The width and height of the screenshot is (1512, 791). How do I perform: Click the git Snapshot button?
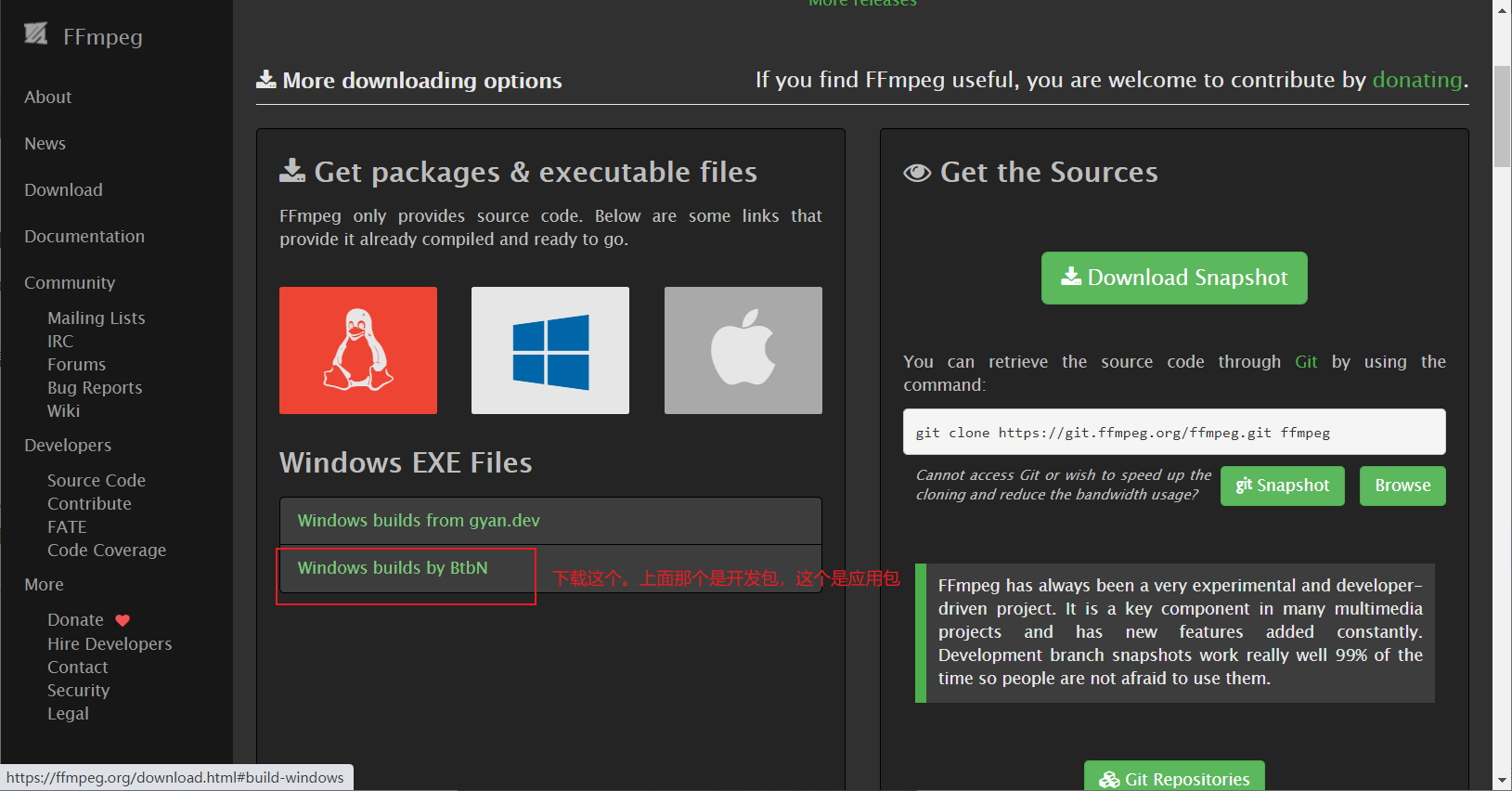(1283, 486)
